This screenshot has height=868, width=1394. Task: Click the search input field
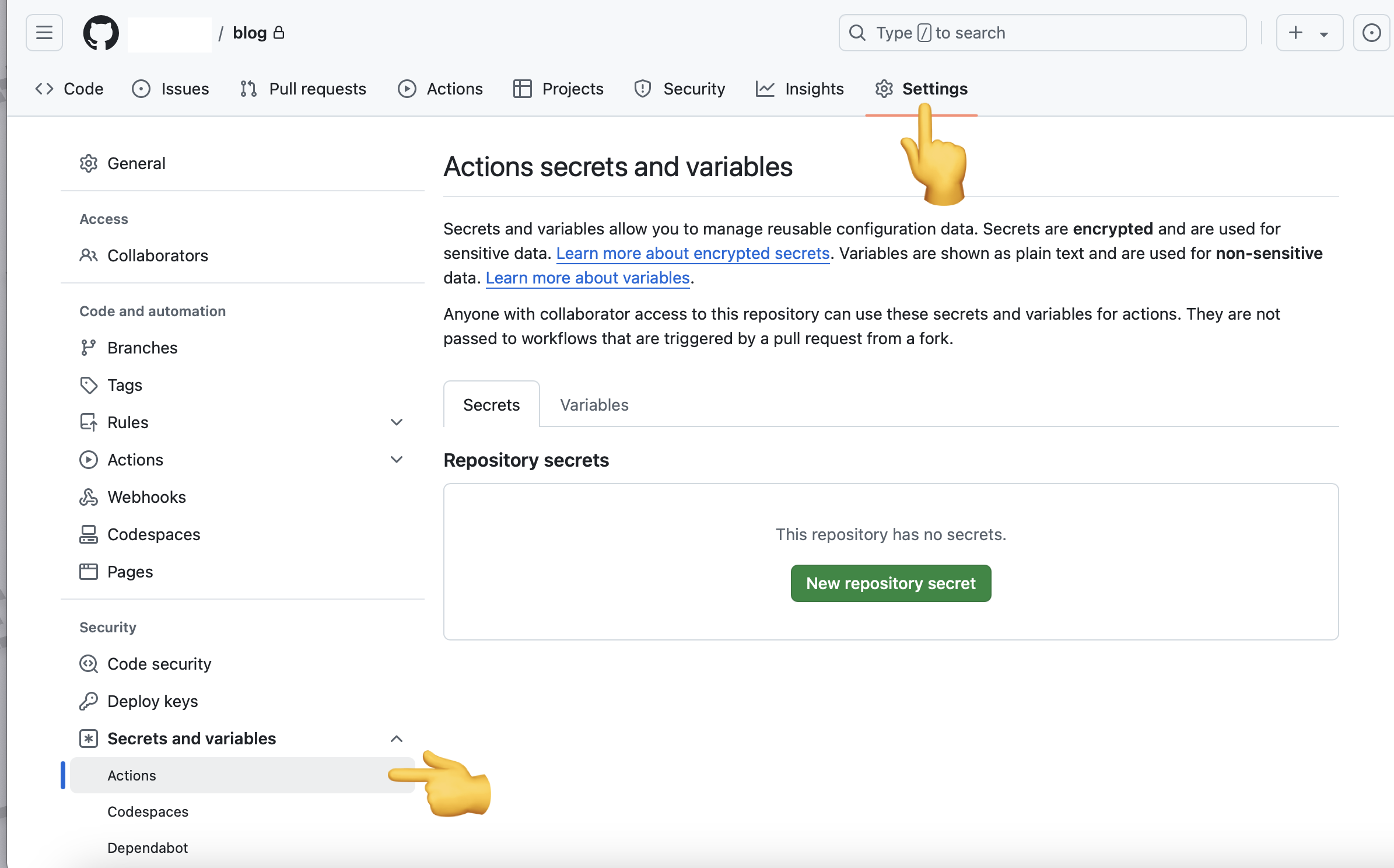click(1042, 33)
